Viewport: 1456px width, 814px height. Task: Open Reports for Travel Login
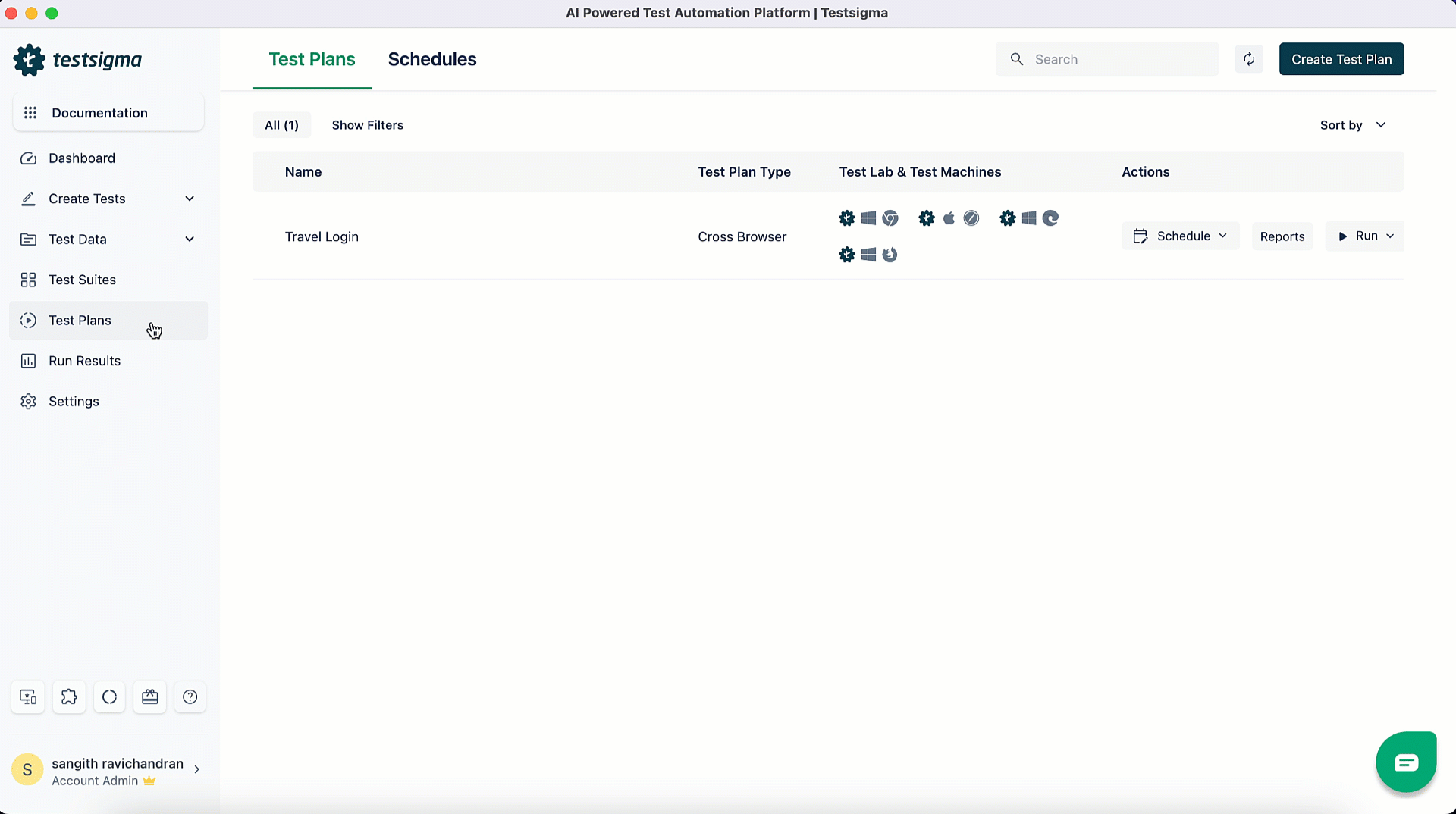(1282, 236)
